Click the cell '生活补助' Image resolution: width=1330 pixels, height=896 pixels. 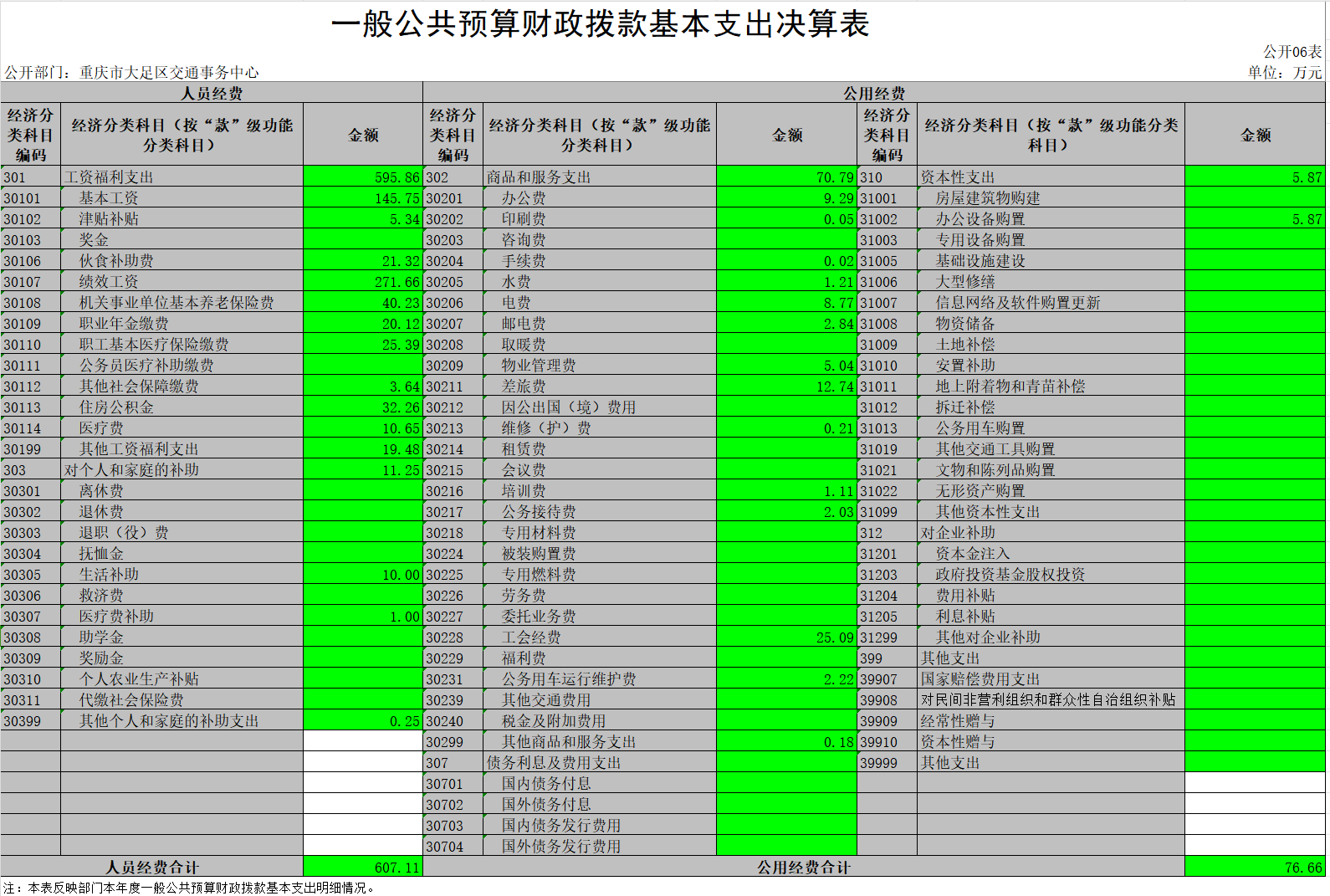182,574
